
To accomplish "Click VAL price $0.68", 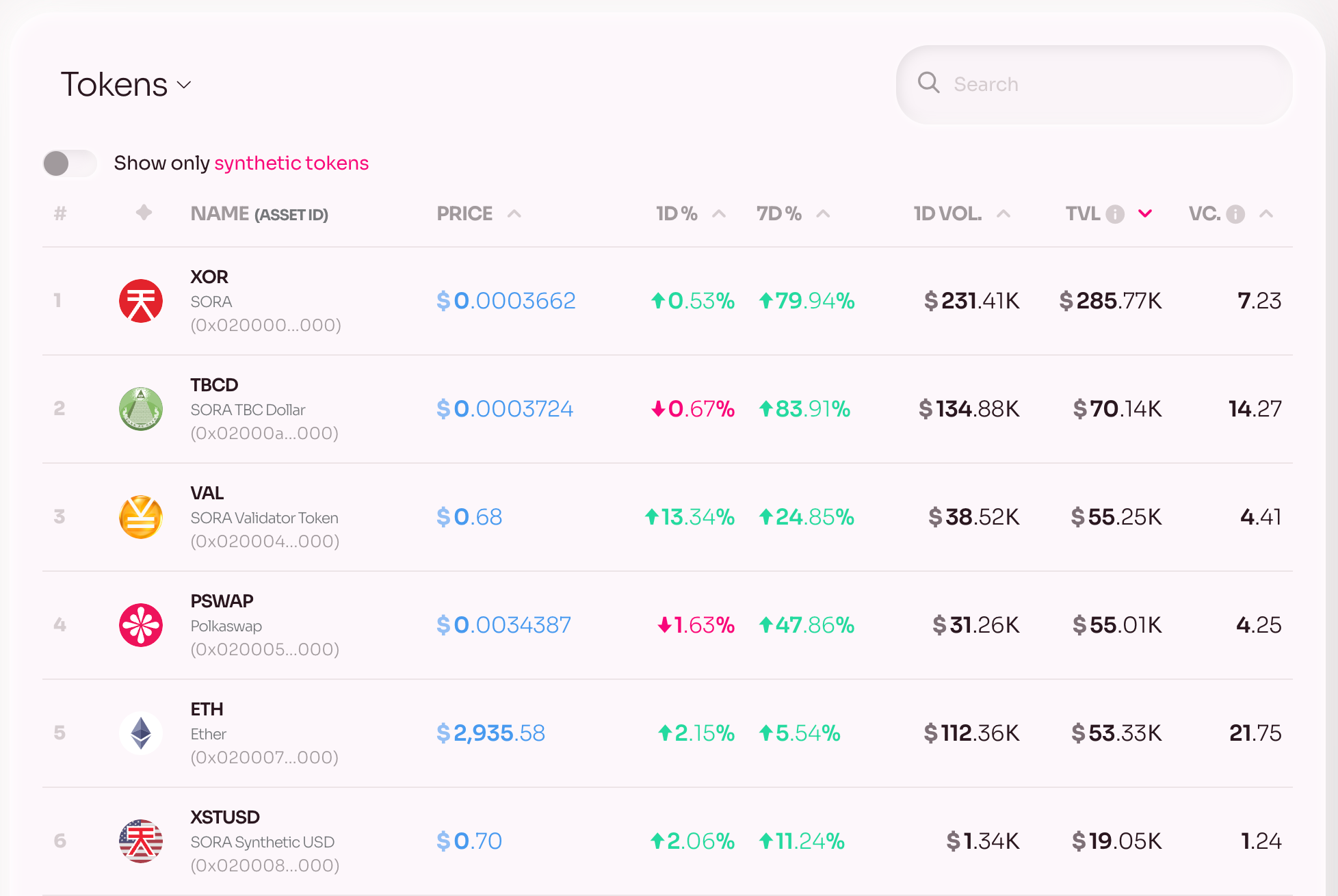I will [x=469, y=517].
